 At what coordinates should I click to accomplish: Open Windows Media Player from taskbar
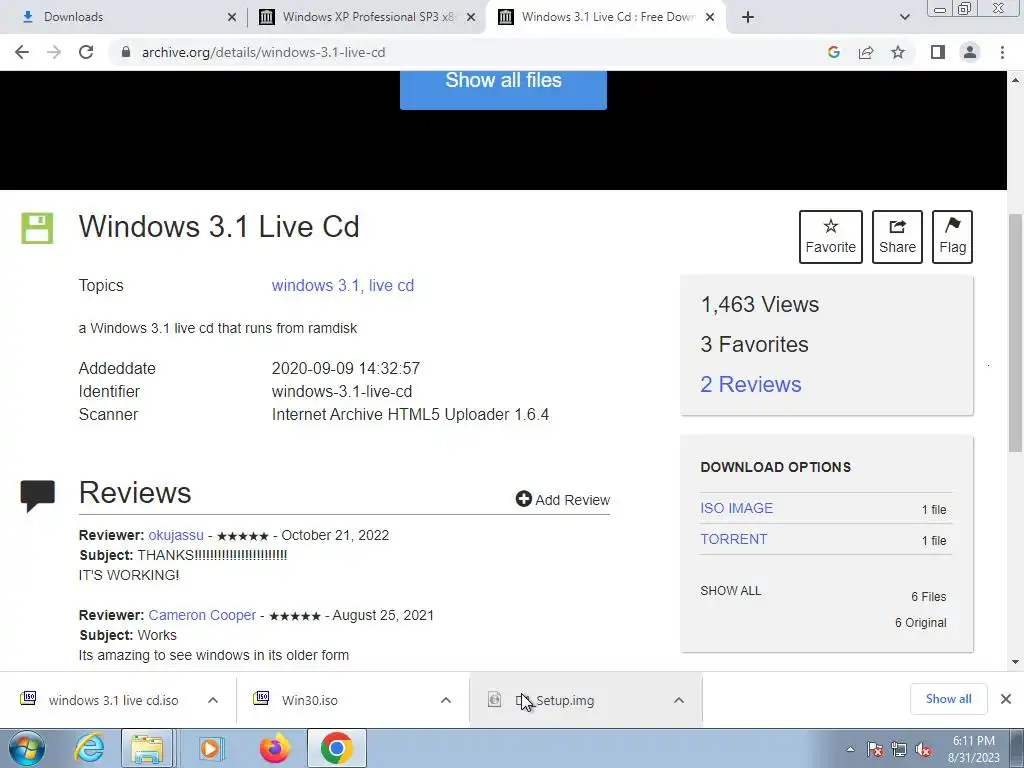tap(210, 748)
